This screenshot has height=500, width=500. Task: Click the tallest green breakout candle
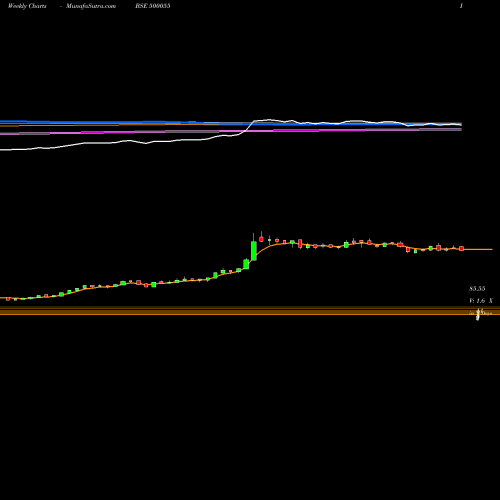254,251
